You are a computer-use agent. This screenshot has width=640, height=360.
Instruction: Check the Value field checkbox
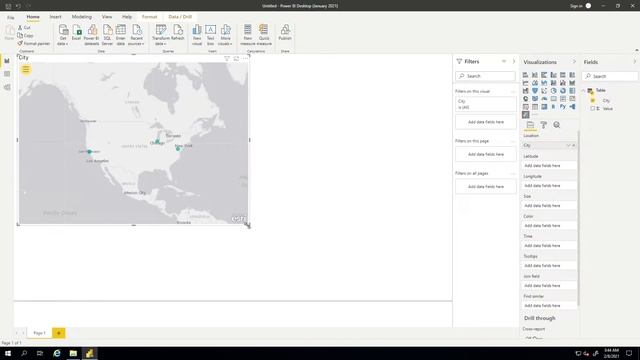pyautogui.click(x=593, y=109)
